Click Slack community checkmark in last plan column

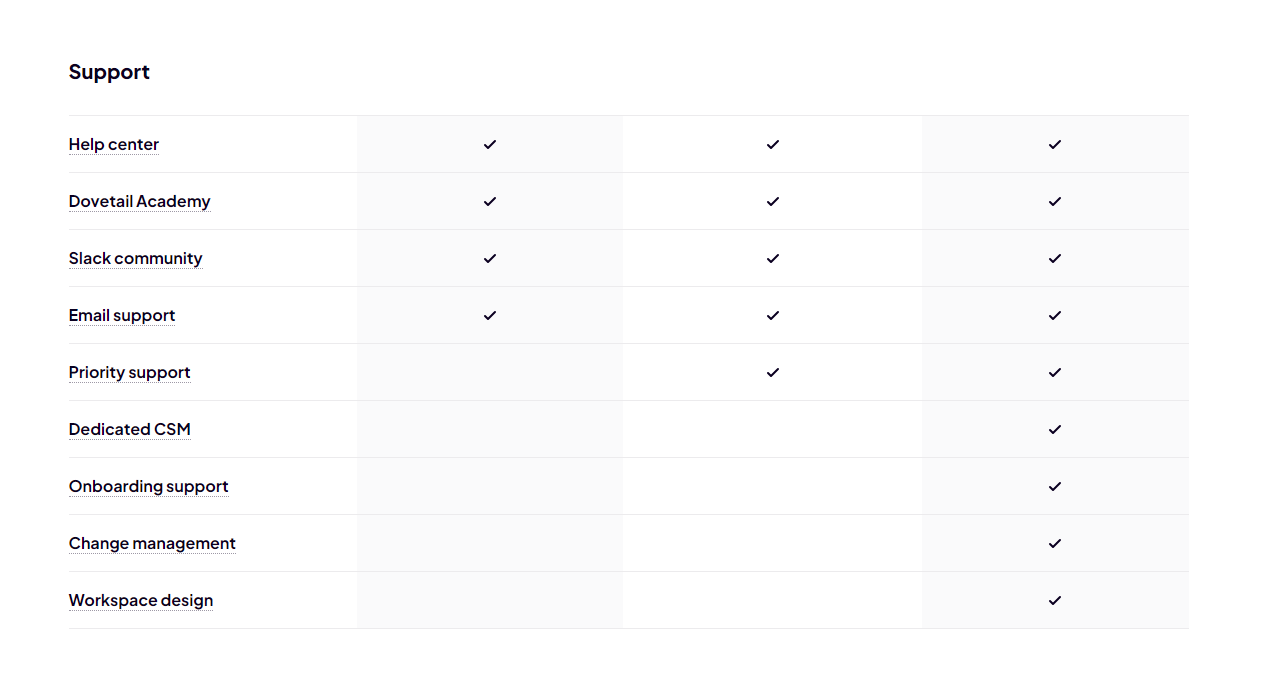click(x=1055, y=258)
